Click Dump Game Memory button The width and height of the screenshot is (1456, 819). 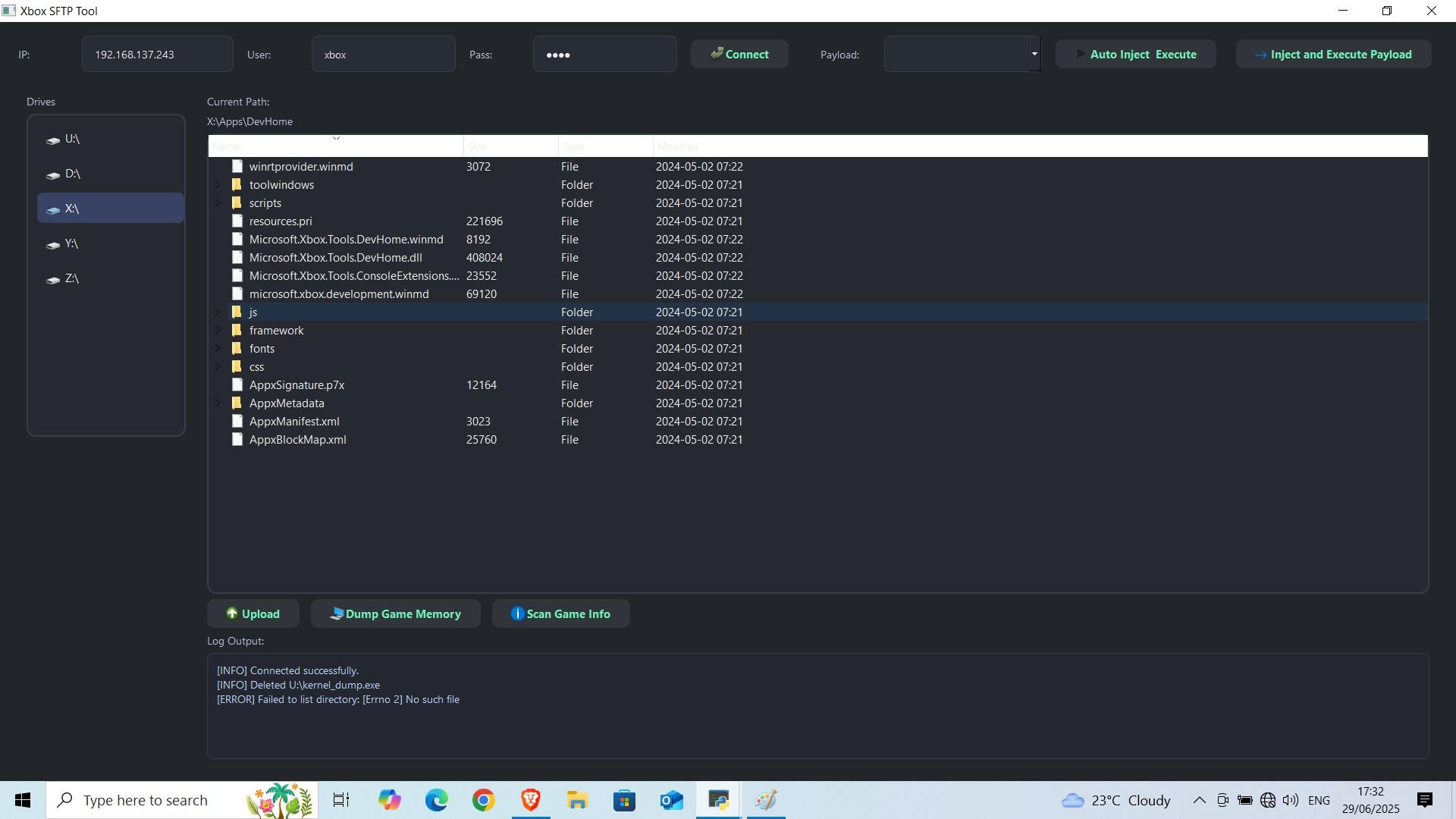[x=395, y=614]
